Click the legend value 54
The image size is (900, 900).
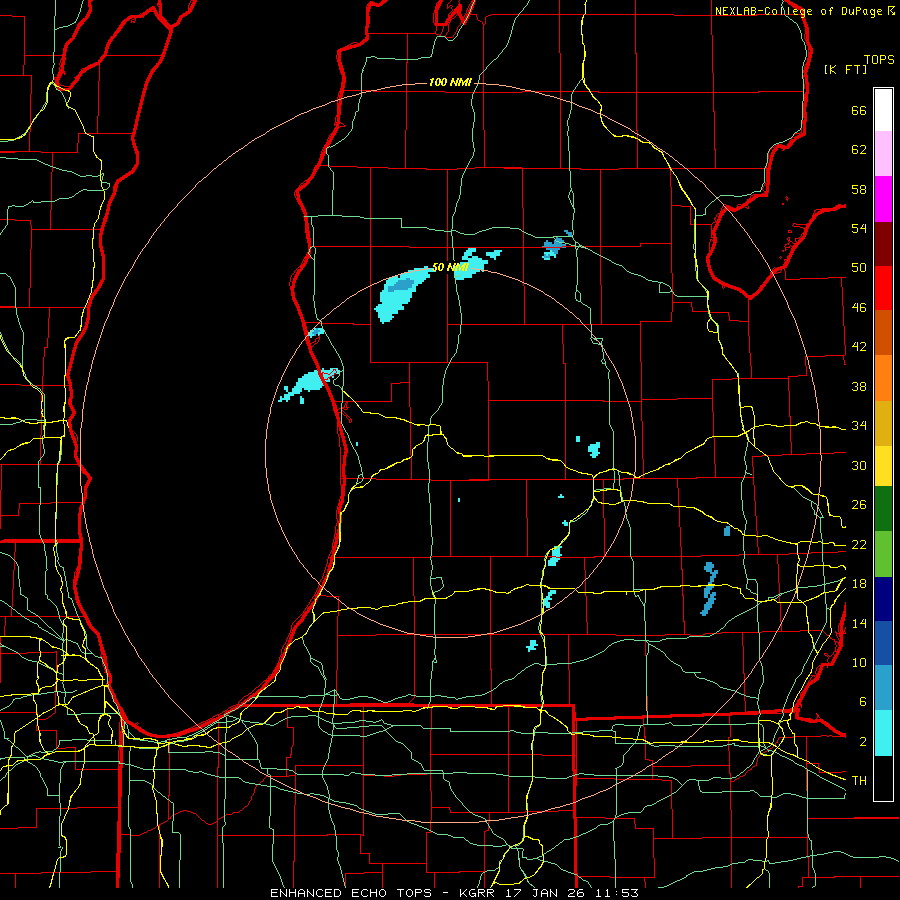click(859, 228)
